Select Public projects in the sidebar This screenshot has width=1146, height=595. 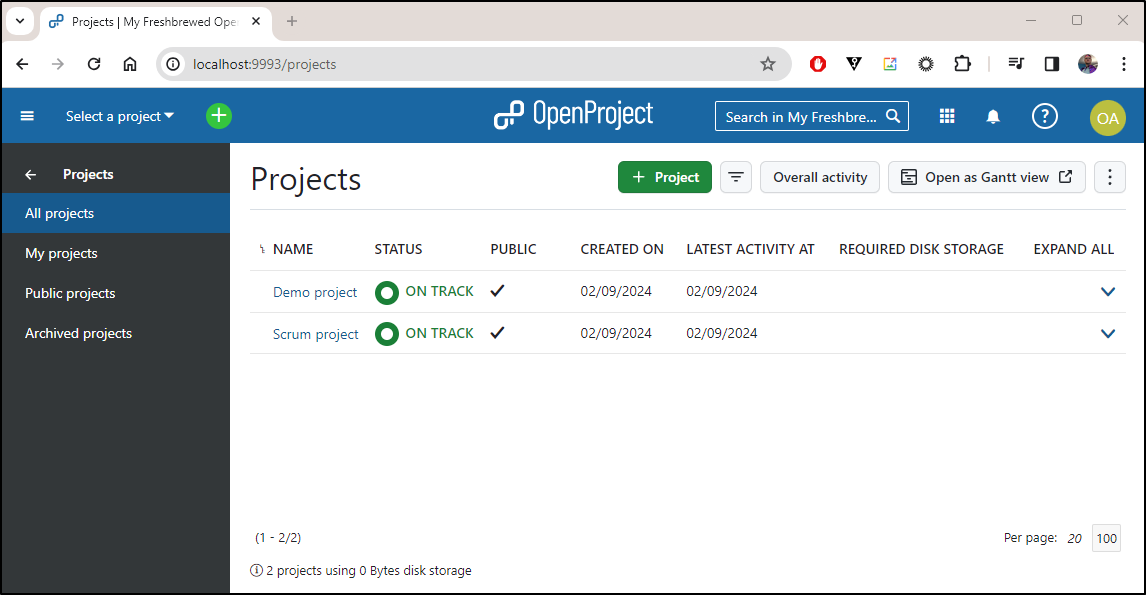[116, 293]
